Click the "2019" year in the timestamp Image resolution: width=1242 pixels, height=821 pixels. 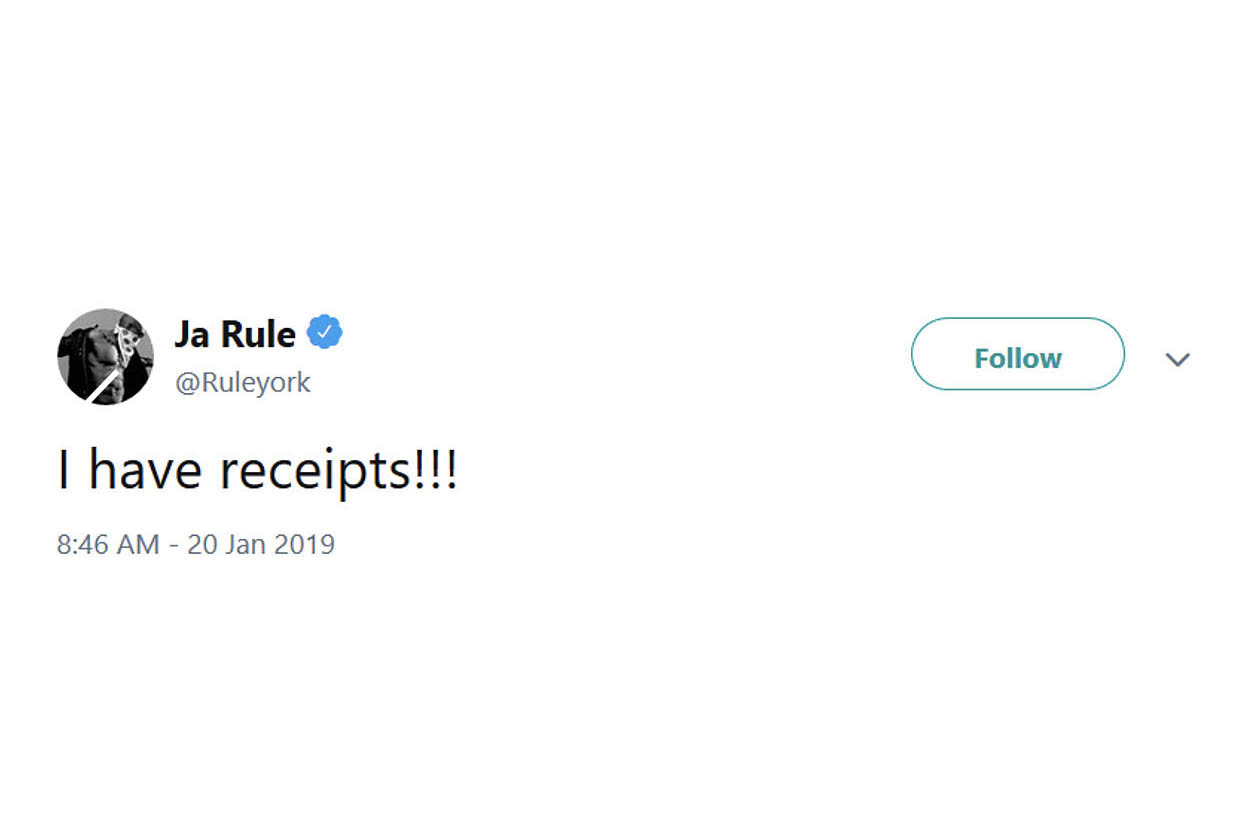point(306,545)
